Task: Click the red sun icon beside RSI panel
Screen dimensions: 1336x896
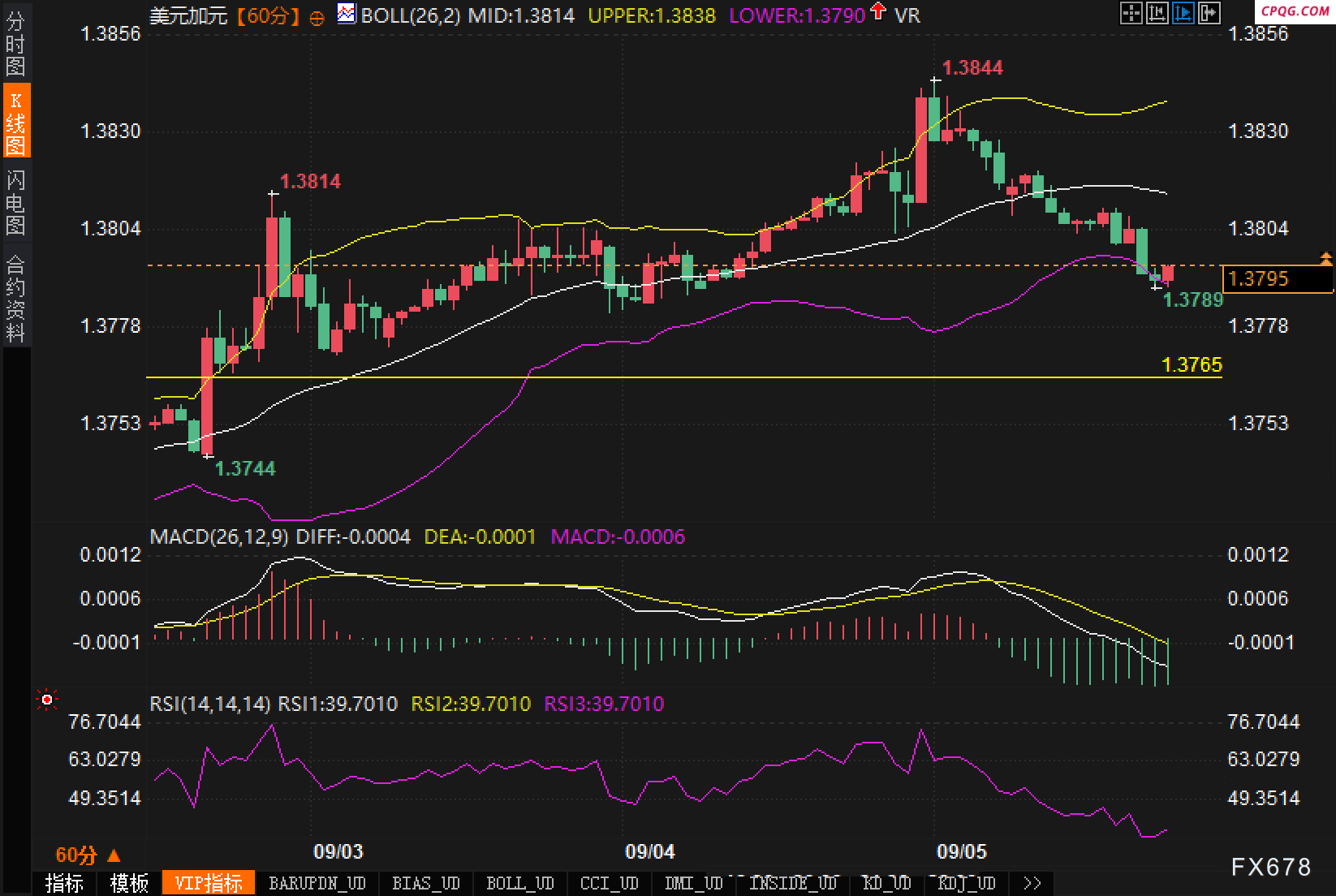Action: 47,700
